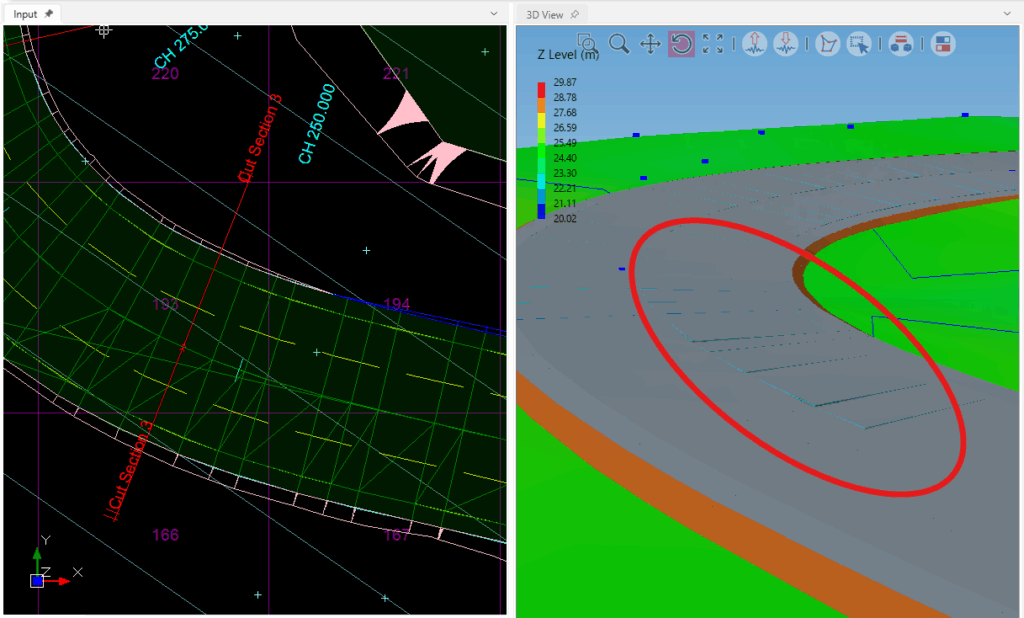Select the Zoom magnifier tool
Screen dimensions: 1024x618
pos(620,44)
